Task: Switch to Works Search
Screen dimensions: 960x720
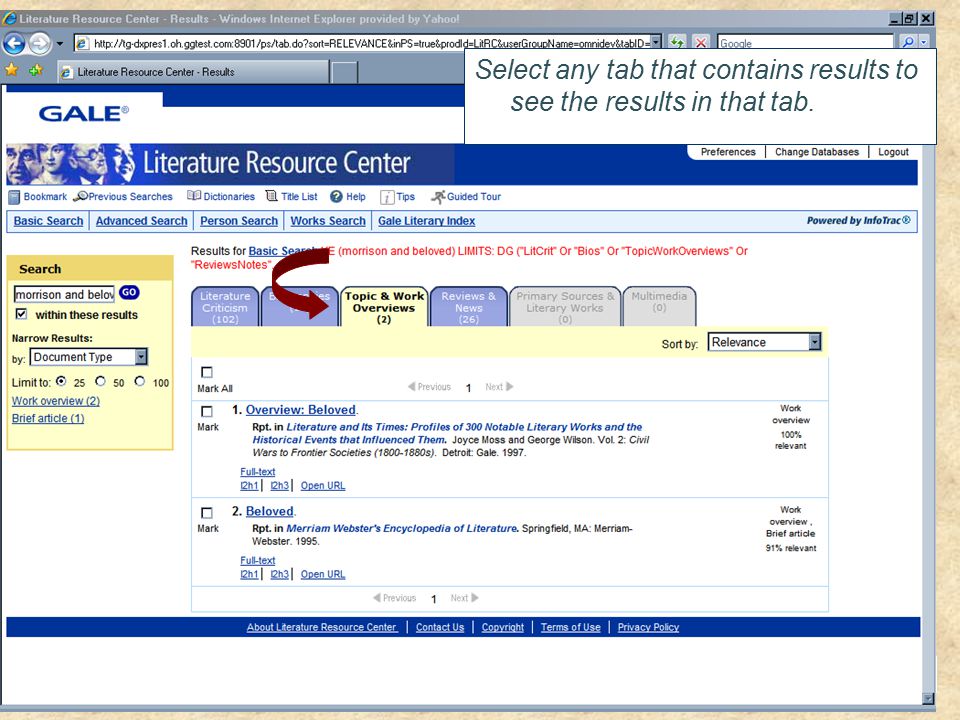Action: 328,221
